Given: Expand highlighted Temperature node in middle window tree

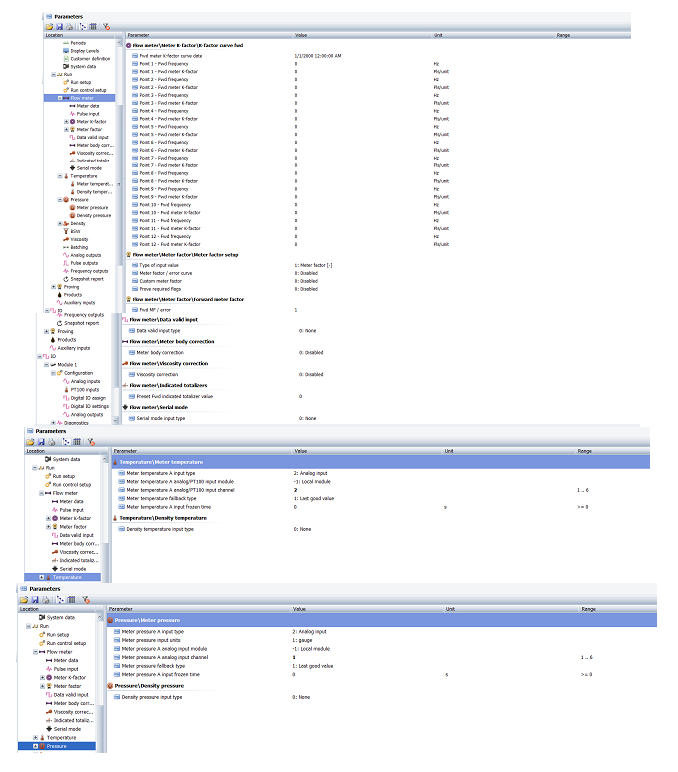Looking at the screenshot, I should [x=42, y=577].
